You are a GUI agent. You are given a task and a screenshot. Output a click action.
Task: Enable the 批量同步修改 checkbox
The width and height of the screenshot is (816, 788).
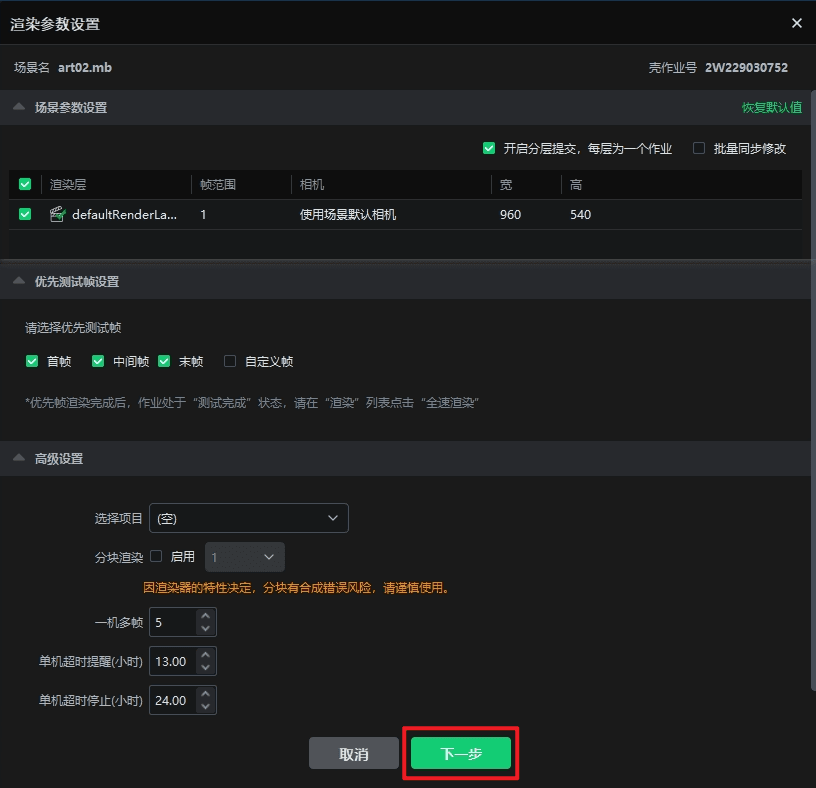point(699,148)
